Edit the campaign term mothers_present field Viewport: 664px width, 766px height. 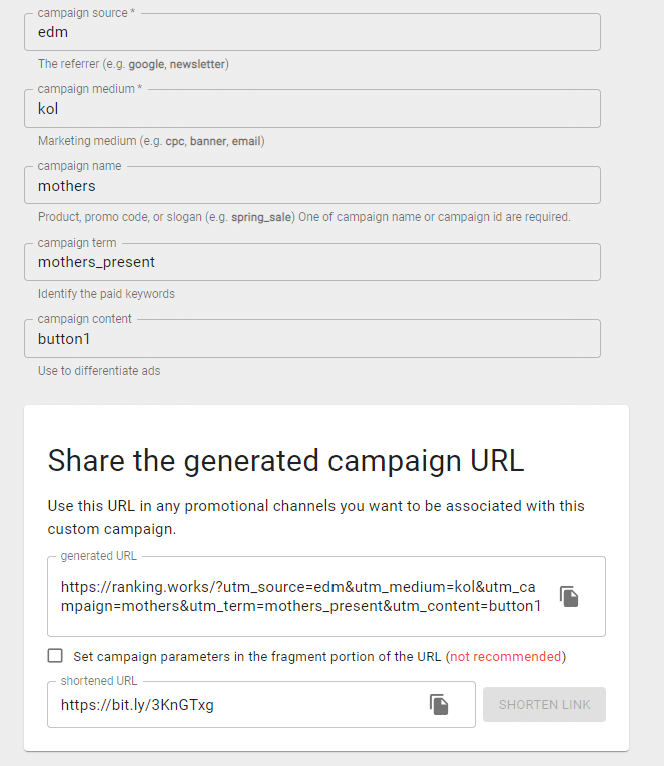tap(312, 262)
